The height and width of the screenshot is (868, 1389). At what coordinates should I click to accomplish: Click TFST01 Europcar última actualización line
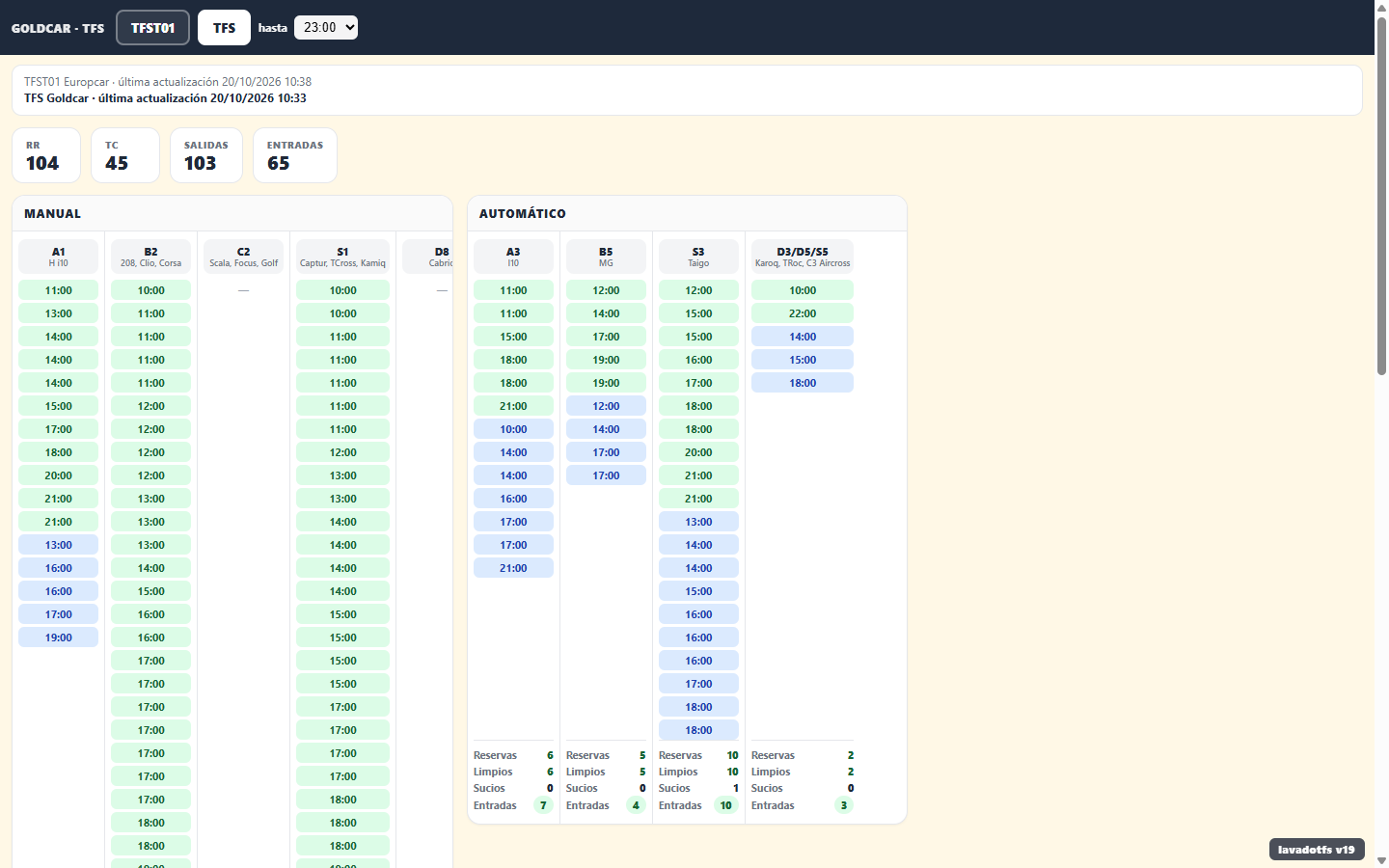point(168,82)
